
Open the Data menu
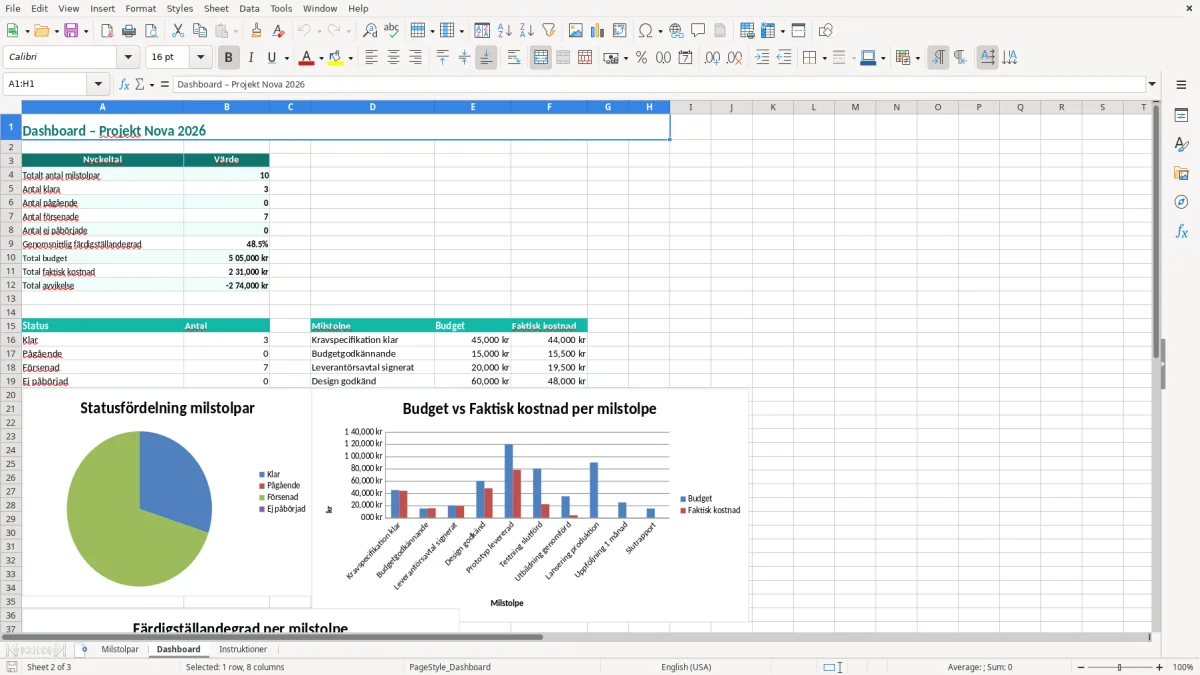coord(249,8)
